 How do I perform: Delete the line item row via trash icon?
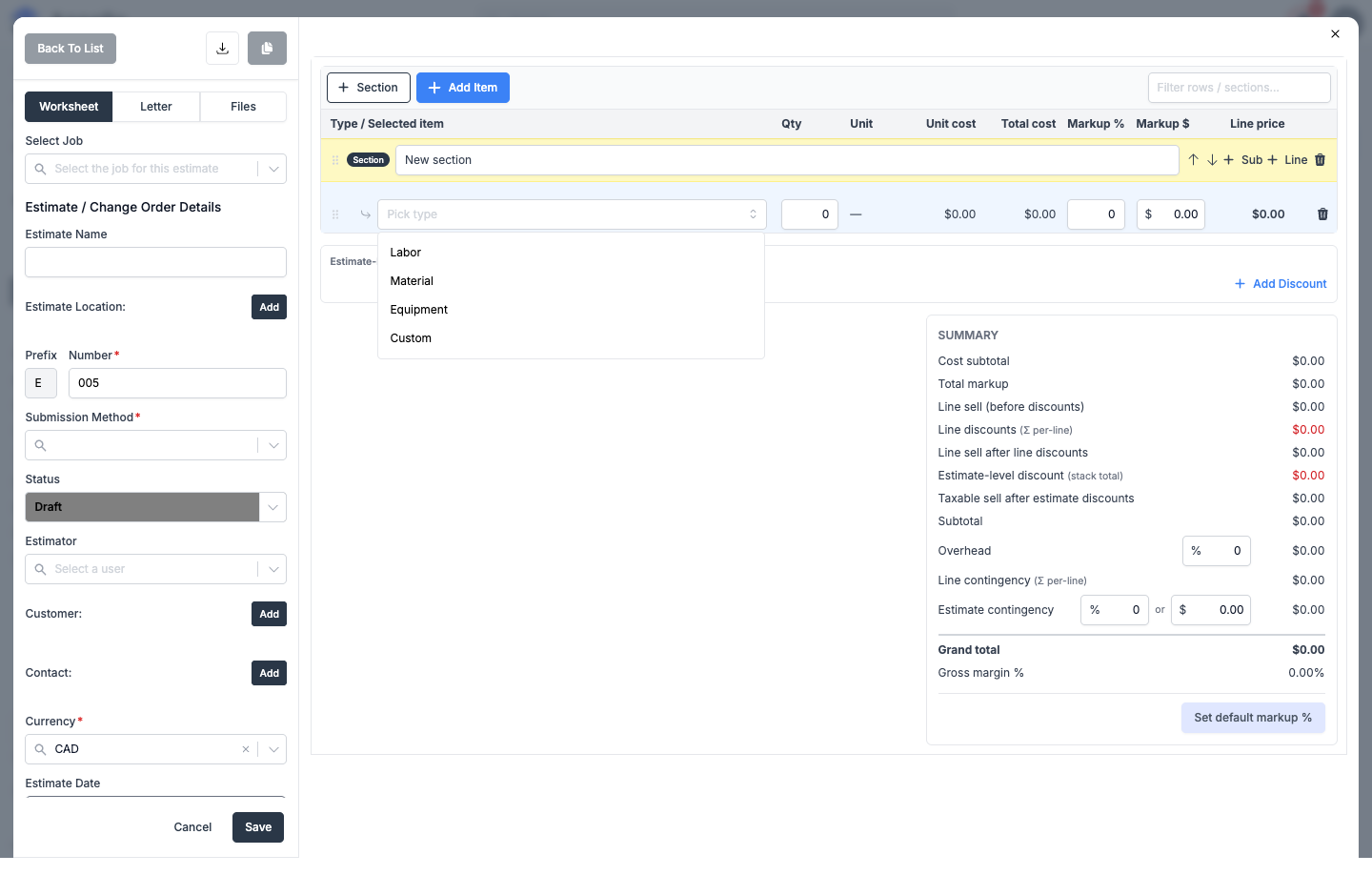pos(1322,214)
